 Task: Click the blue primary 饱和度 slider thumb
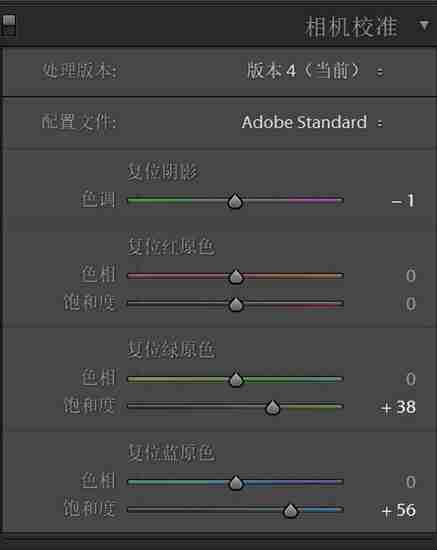coord(290,511)
